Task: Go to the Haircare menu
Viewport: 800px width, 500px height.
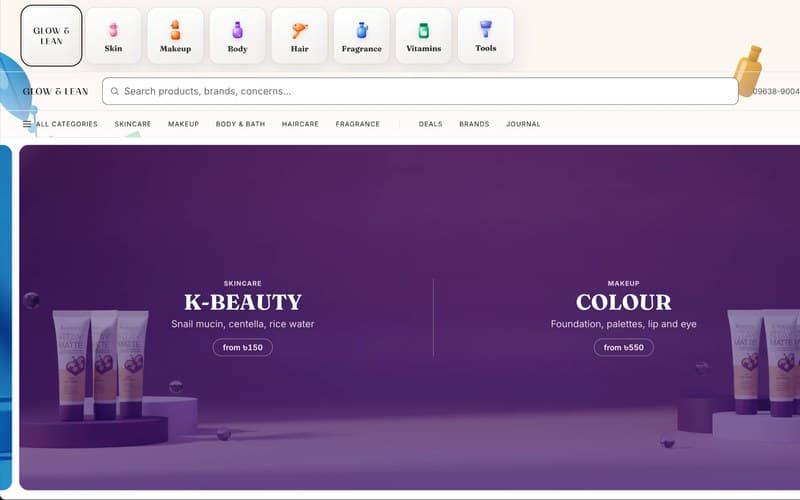Action: pyautogui.click(x=300, y=124)
